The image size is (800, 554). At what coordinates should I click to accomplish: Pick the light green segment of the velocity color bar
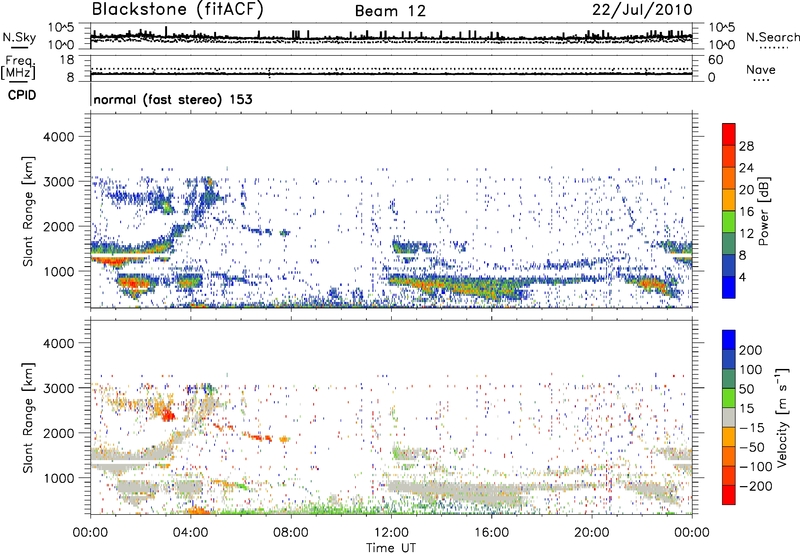point(729,398)
